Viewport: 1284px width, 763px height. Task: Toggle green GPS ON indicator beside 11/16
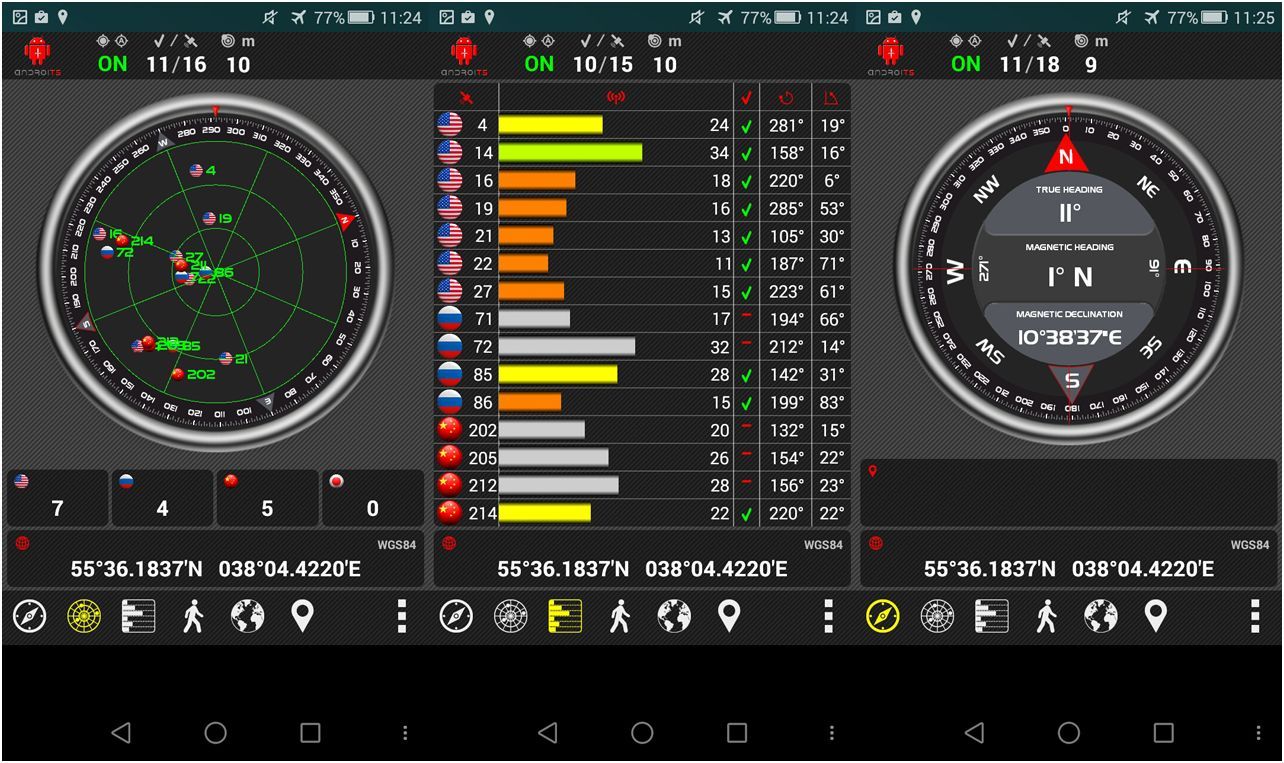(x=113, y=64)
